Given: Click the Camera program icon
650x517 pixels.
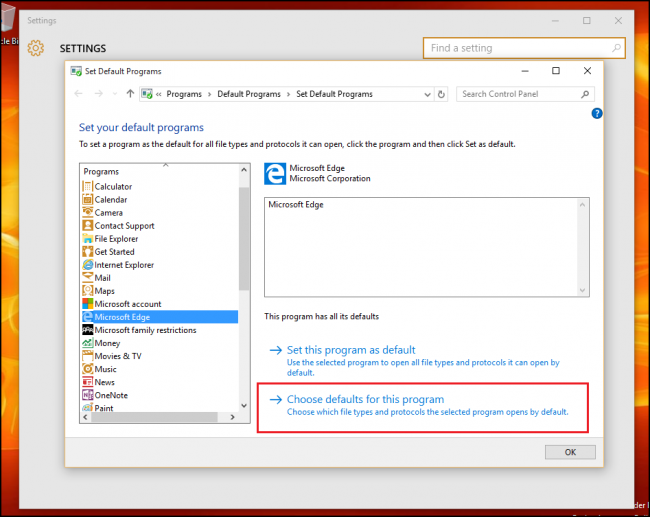Looking at the screenshot, I should pos(87,212).
